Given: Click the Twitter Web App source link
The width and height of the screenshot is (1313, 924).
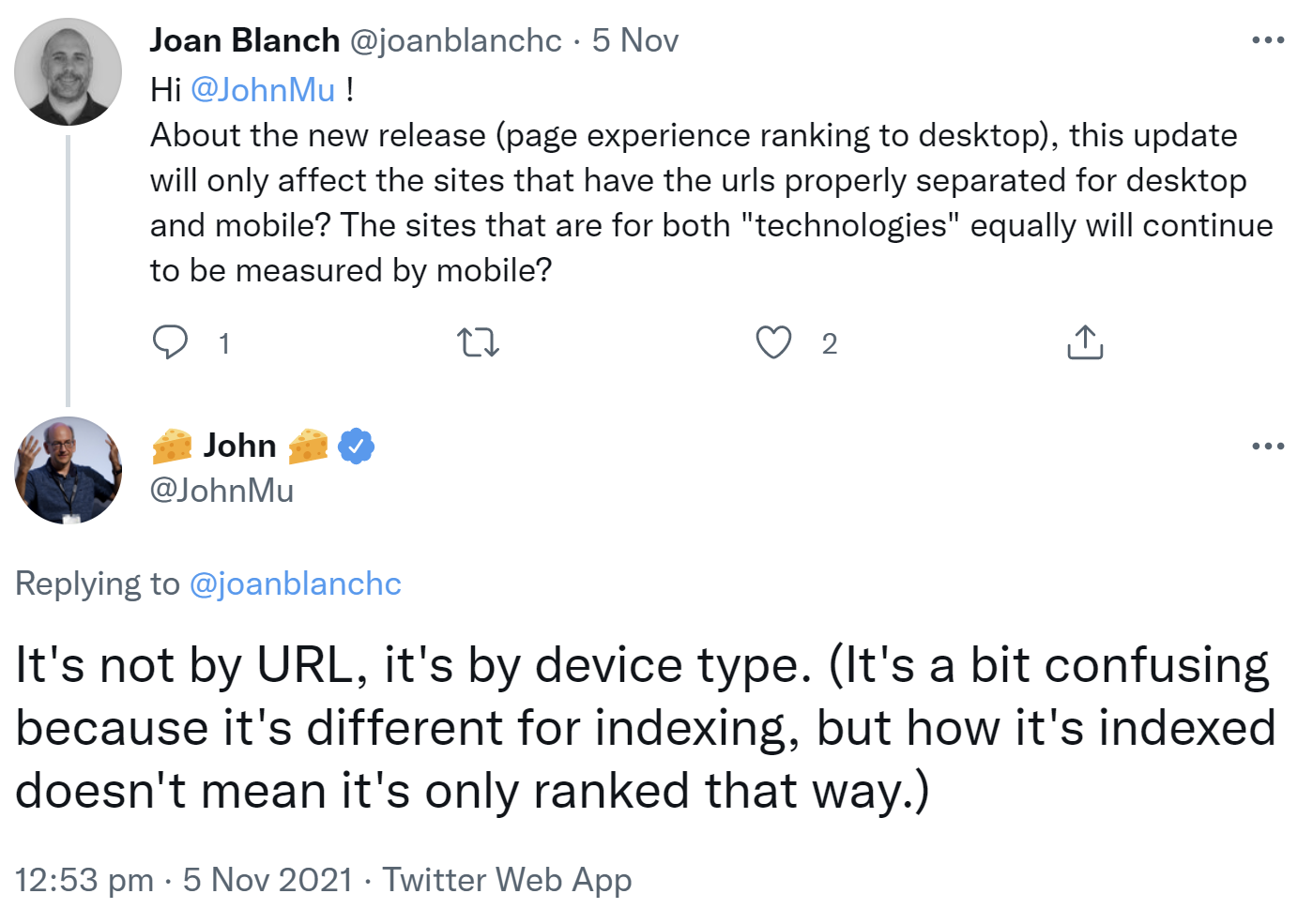Looking at the screenshot, I should (x=507, y=880).
